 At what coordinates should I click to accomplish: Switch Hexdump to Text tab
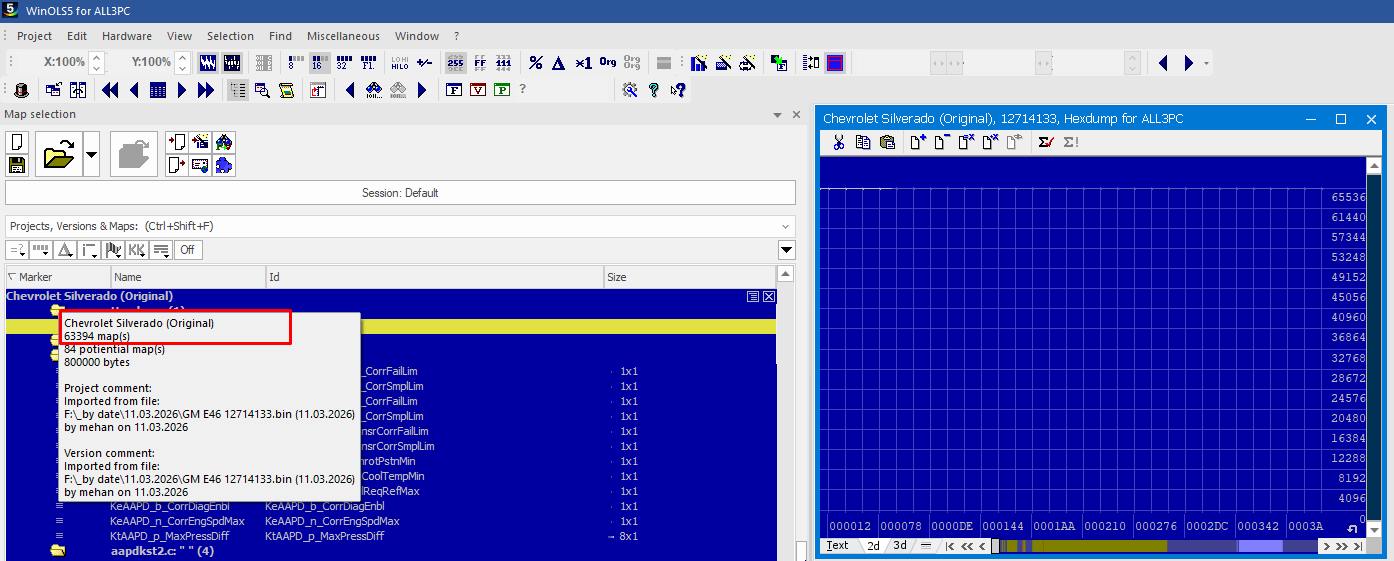[x=838, y=546]
